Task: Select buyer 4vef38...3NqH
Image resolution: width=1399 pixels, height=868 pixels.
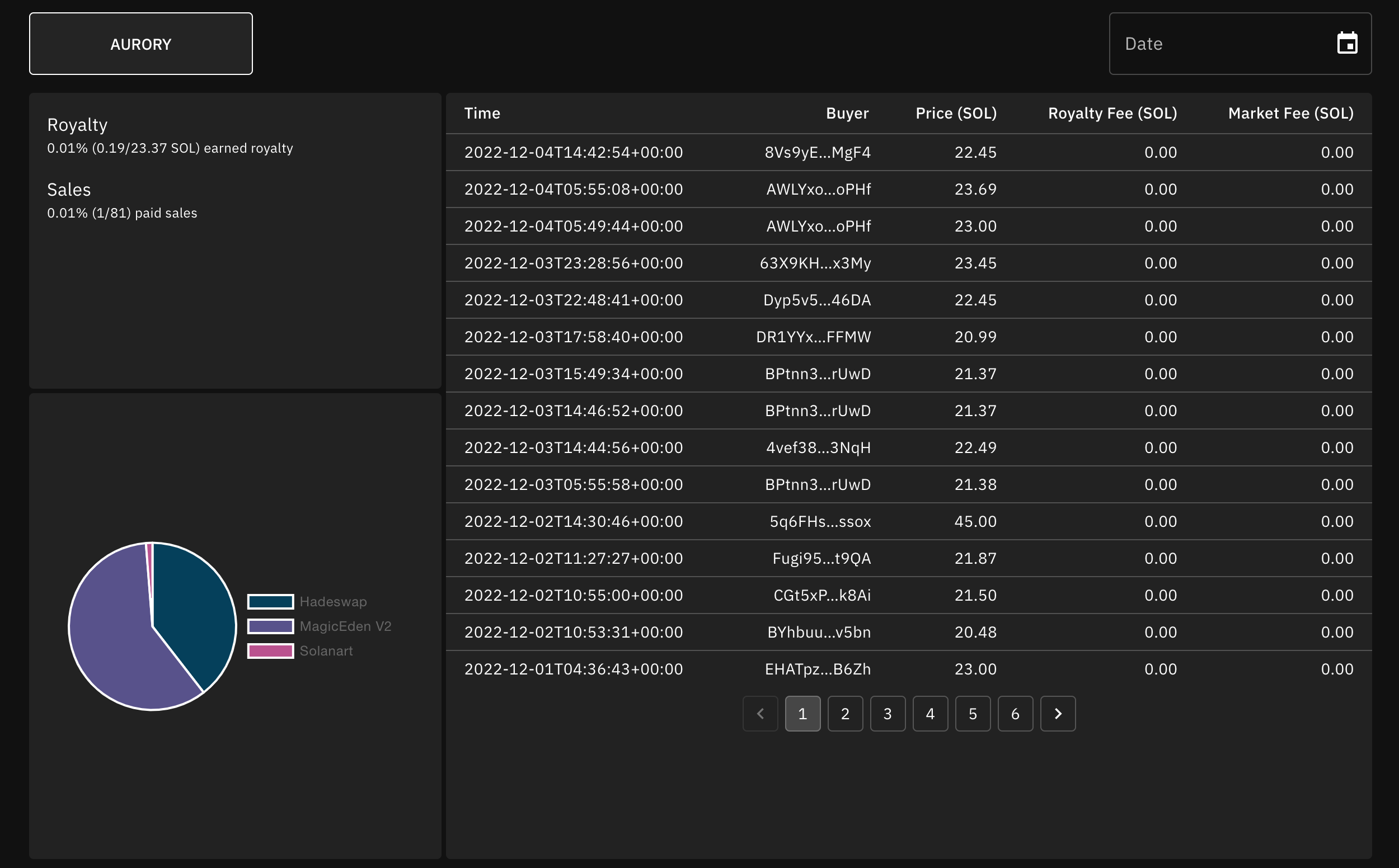Action: tap(818, 448)
